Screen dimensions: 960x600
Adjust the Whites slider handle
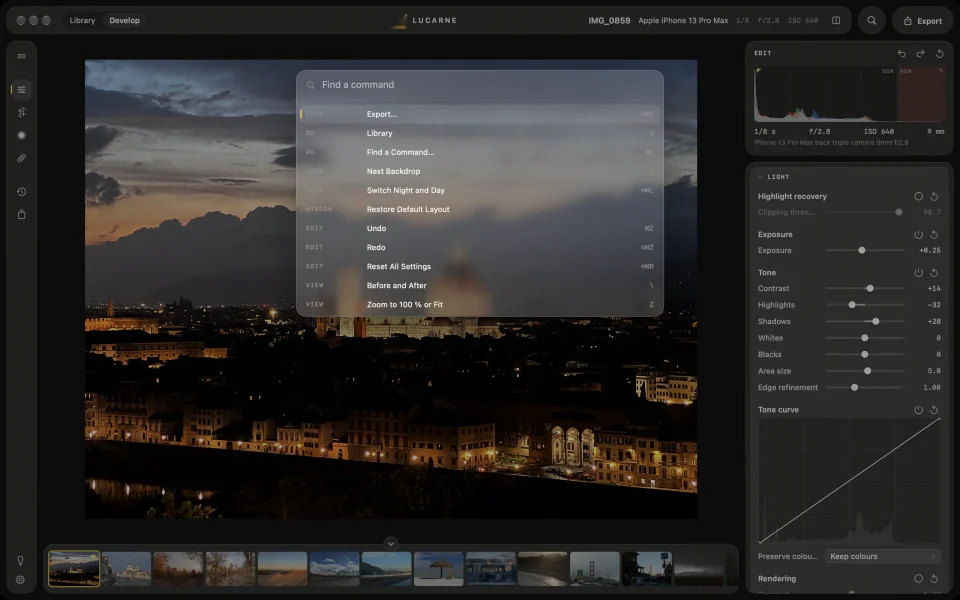864,338
